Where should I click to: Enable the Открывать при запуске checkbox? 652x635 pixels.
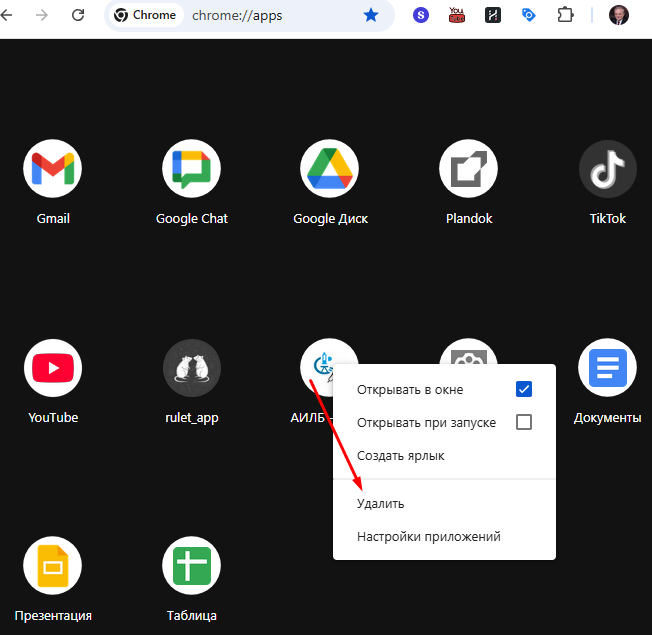point(524,422)
